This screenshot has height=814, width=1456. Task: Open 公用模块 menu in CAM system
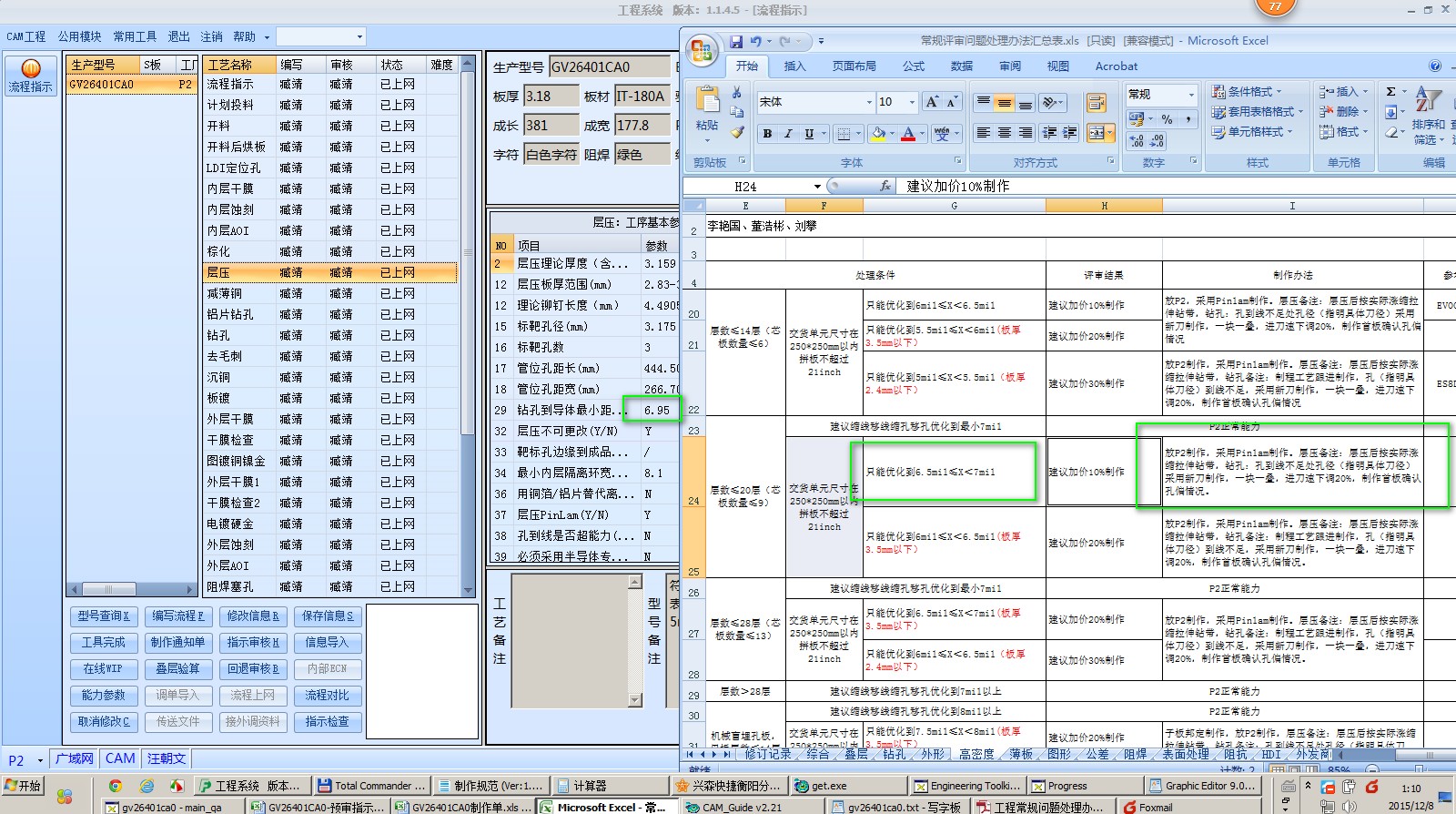(80, 36)
